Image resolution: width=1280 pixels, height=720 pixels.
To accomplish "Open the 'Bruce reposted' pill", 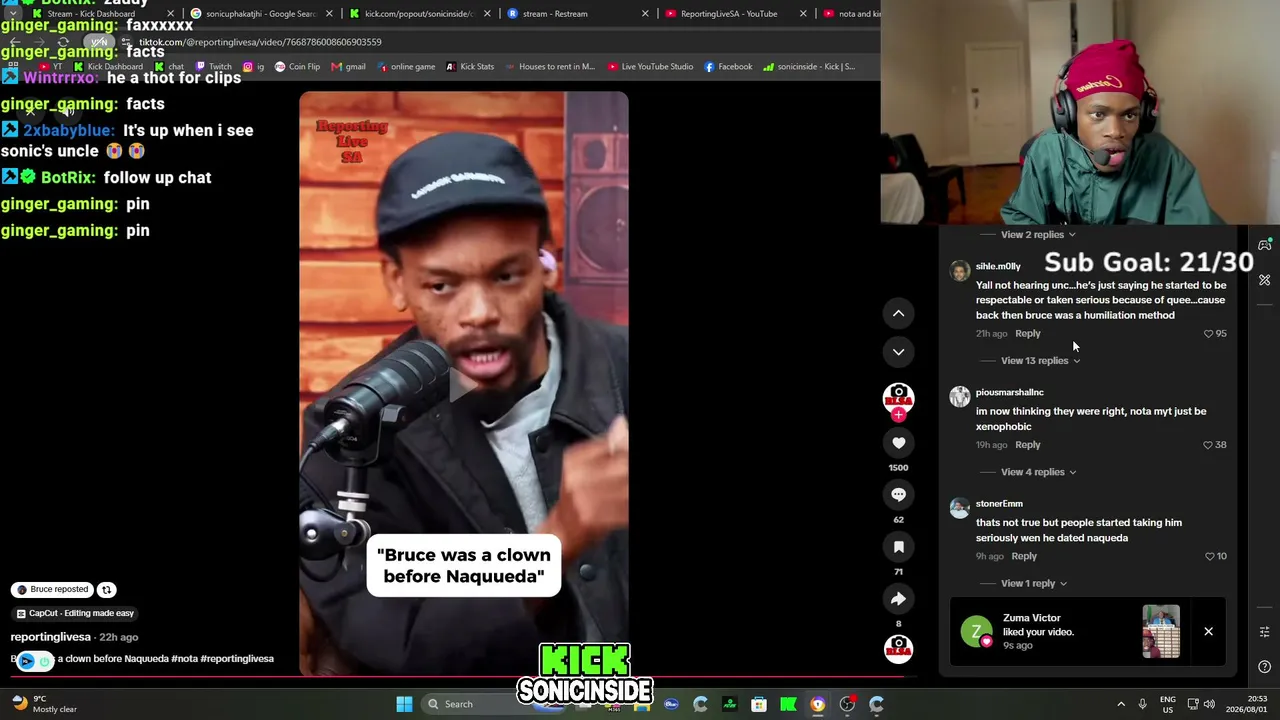I will (53, 590).
